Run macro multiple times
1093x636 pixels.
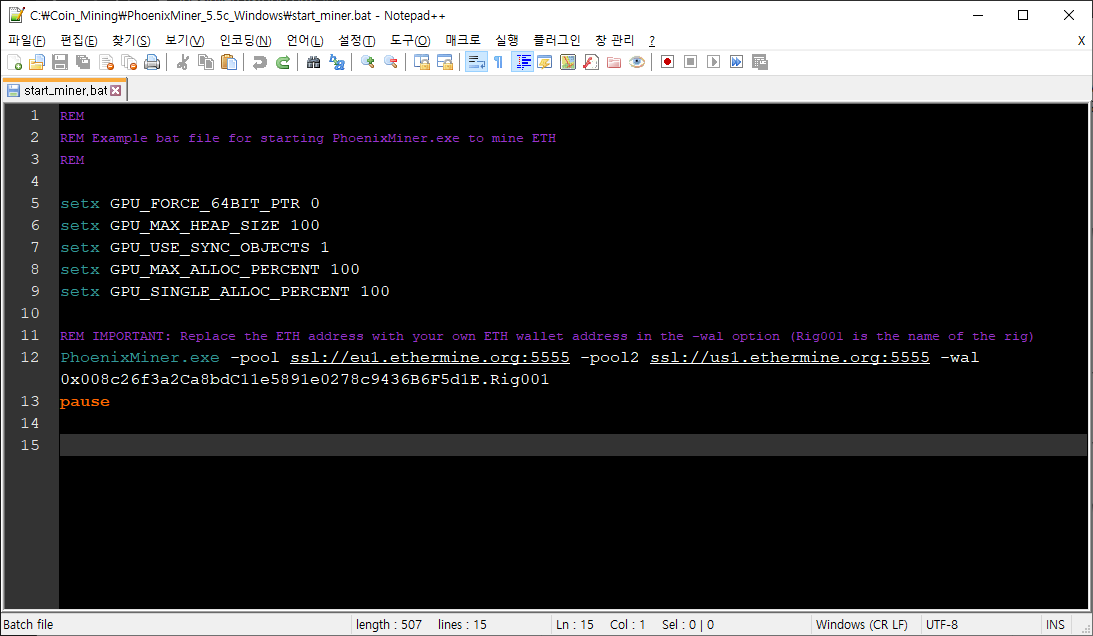(x=736, y=63)
